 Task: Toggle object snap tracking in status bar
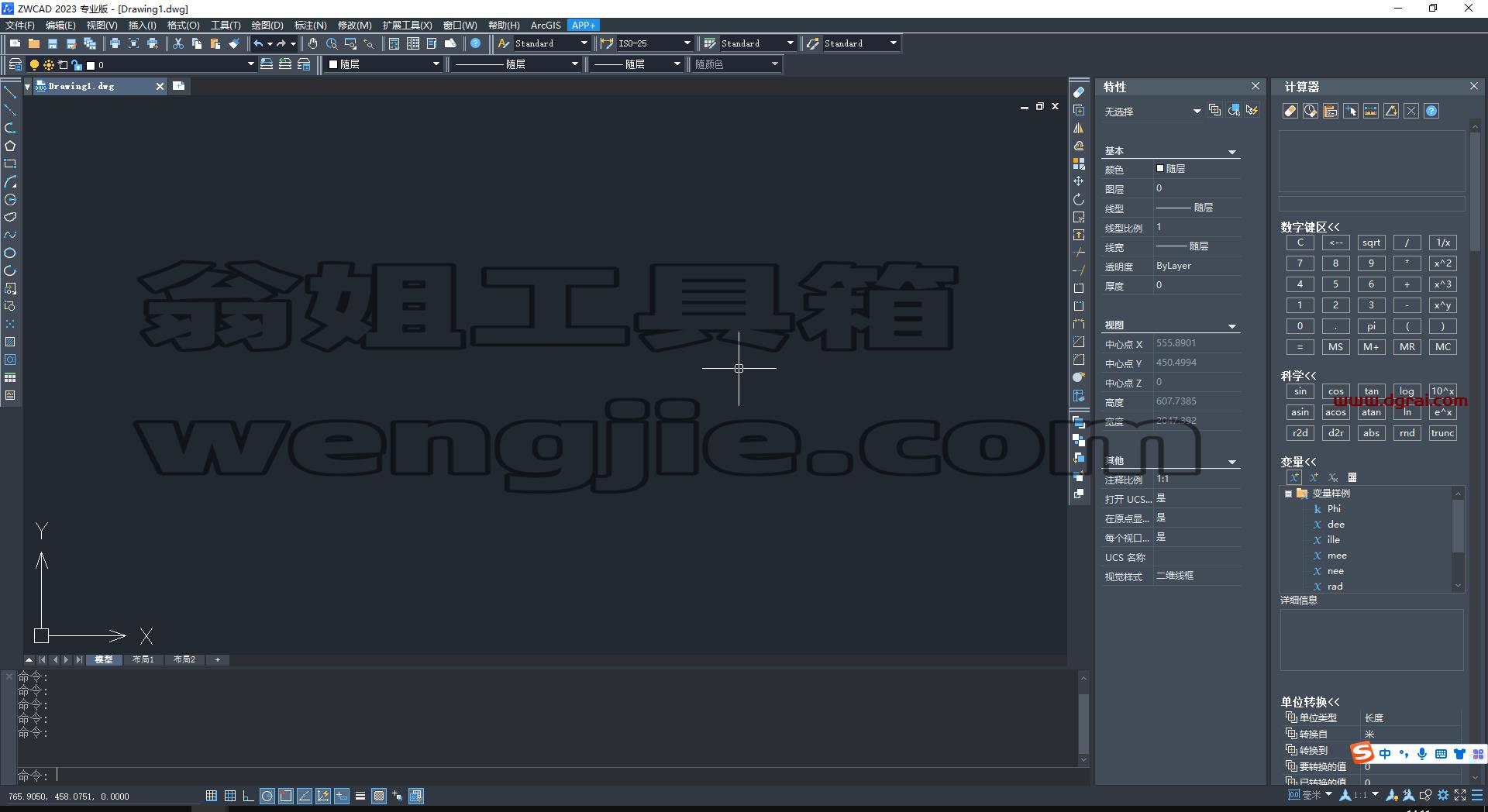pos(305,796)
